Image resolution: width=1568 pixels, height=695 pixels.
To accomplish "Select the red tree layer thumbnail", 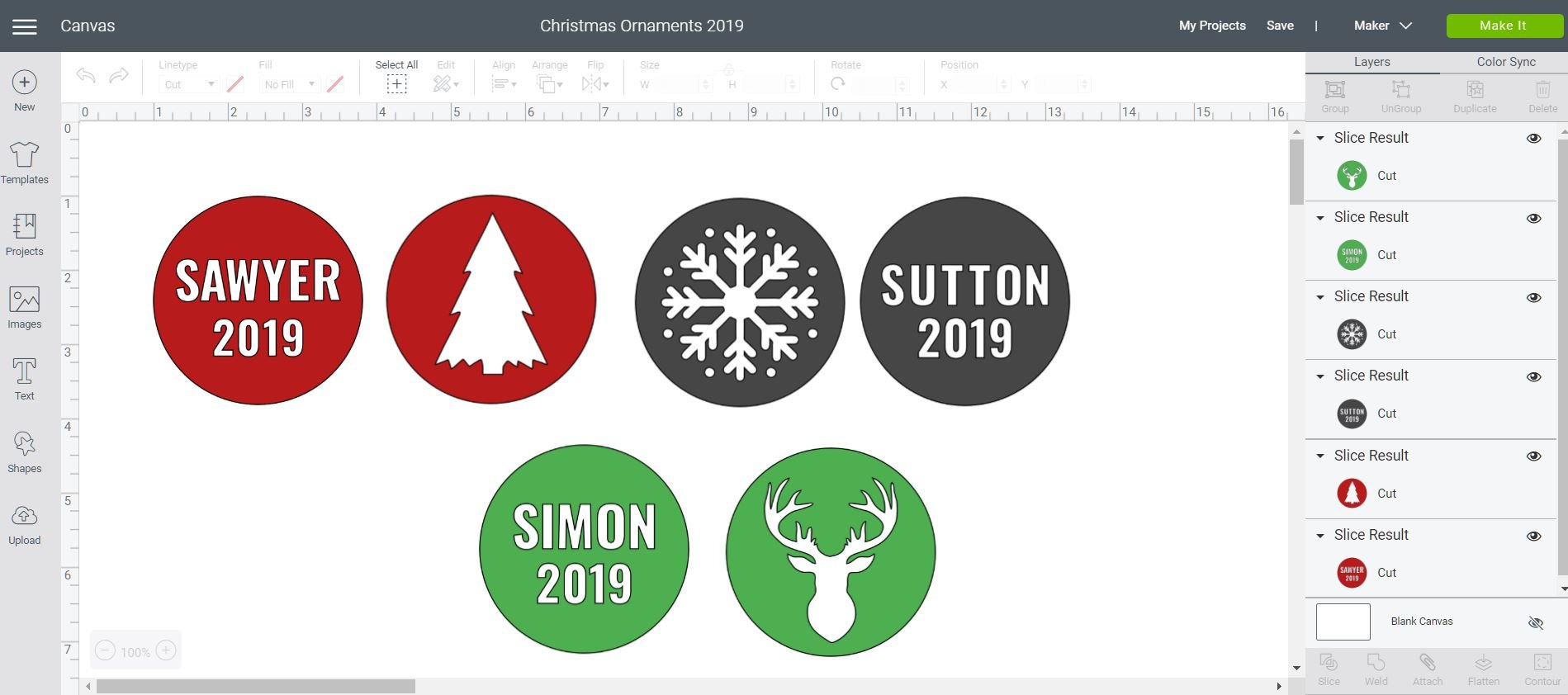I will pyautogui.click(x=1352, y=494).
